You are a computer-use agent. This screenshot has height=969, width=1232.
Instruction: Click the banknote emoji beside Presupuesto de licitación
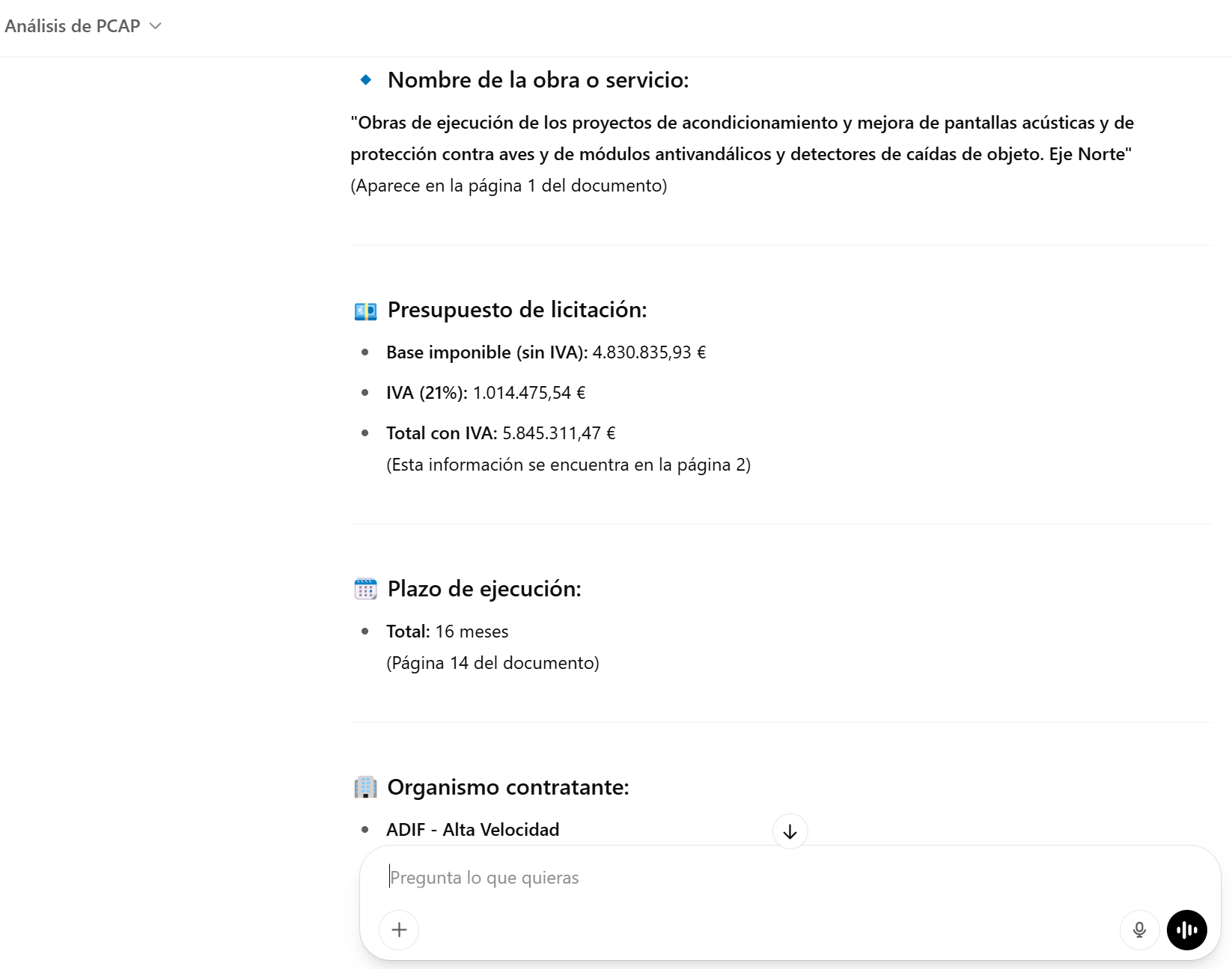(365, 310)
